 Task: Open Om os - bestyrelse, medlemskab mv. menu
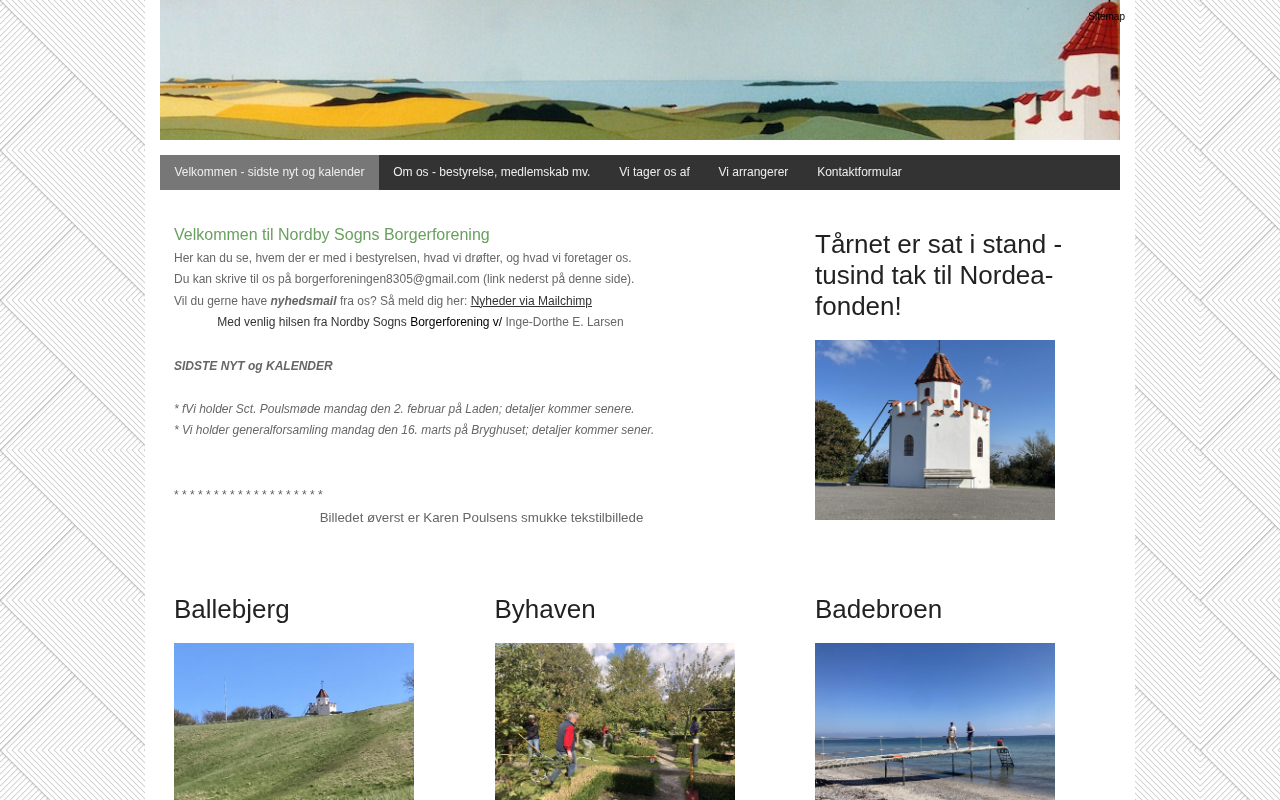(492, 172)
